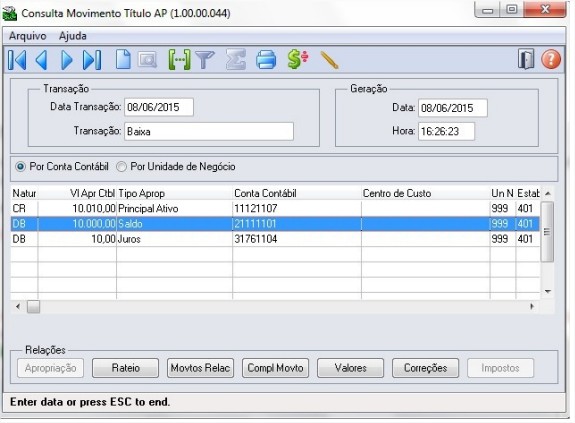Viewport: 575px width, 423px height.
Task: Open the funnel filter icon
Action: 205,60
